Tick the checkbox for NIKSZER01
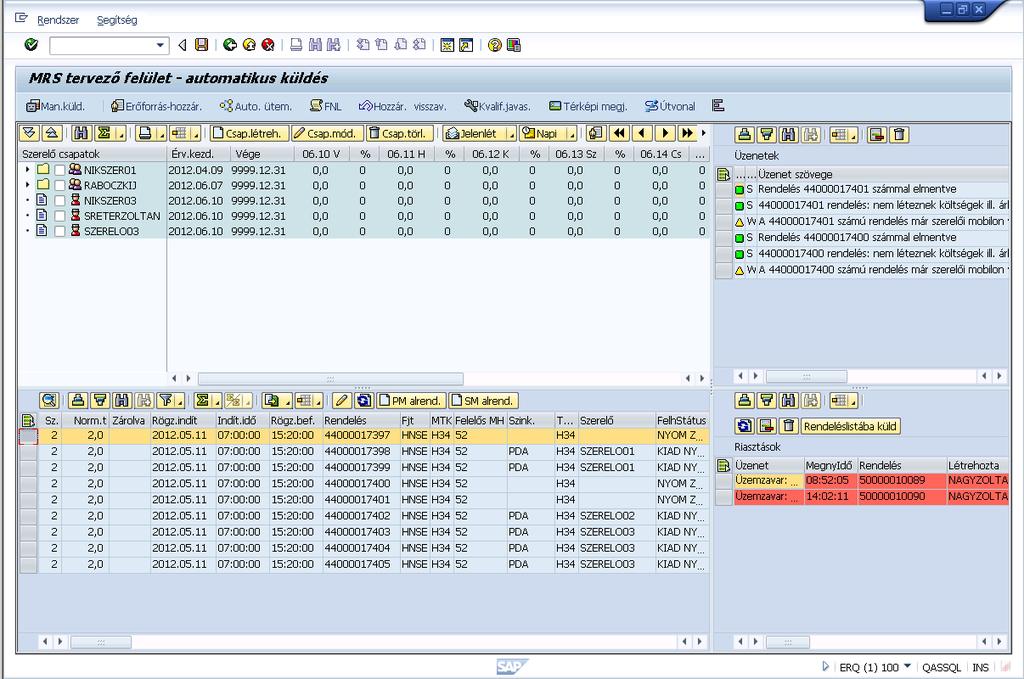Screen dimensions: 1024x679 click(59, 170)
